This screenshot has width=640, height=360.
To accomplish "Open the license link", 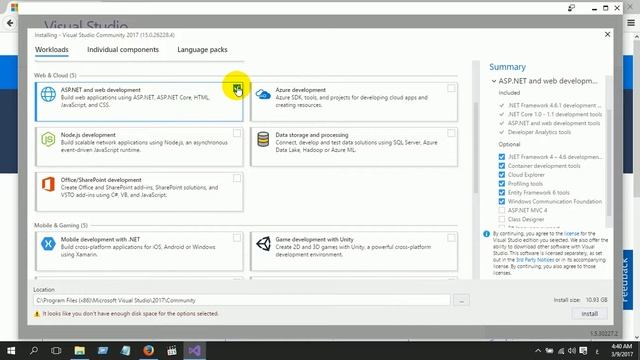I will pos(571,233).
